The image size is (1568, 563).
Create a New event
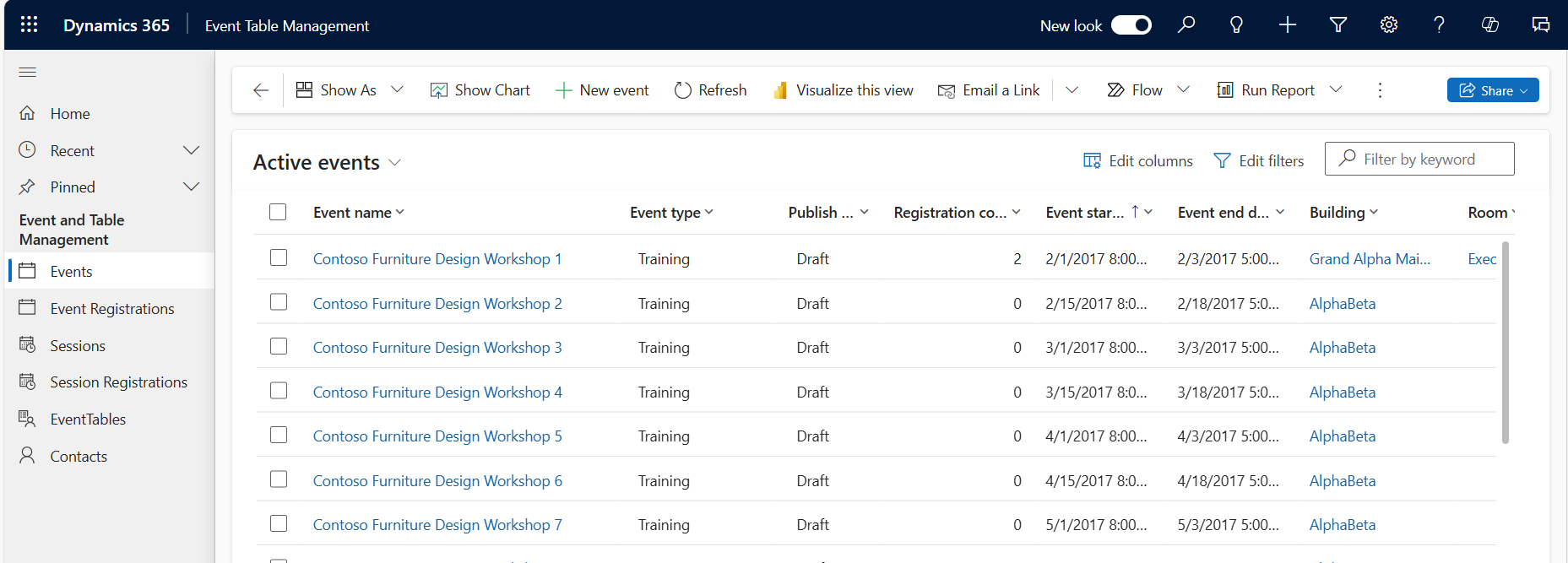[x=602, y=89]
